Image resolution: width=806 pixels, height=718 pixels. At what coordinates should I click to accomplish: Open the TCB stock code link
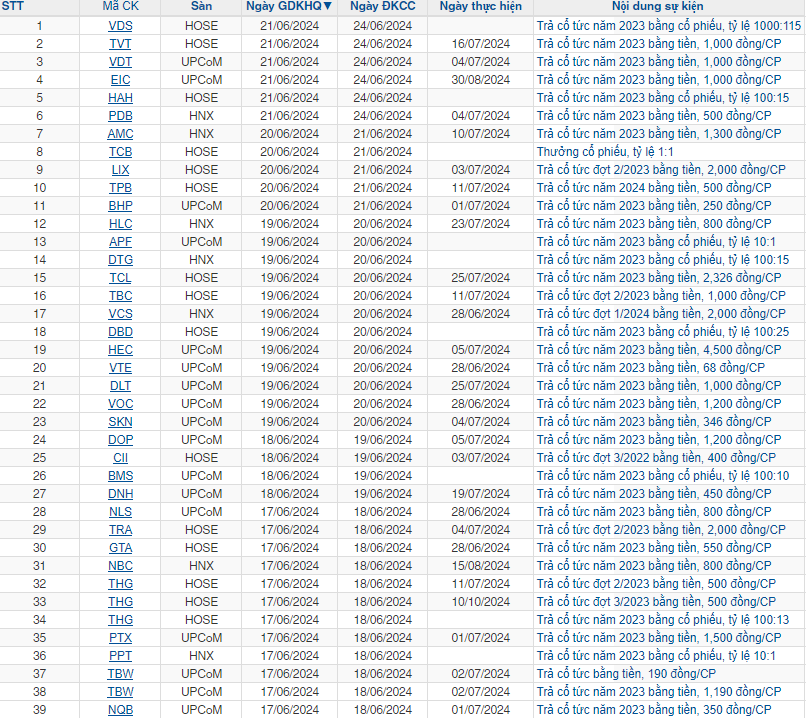click(x=120, y=152)
